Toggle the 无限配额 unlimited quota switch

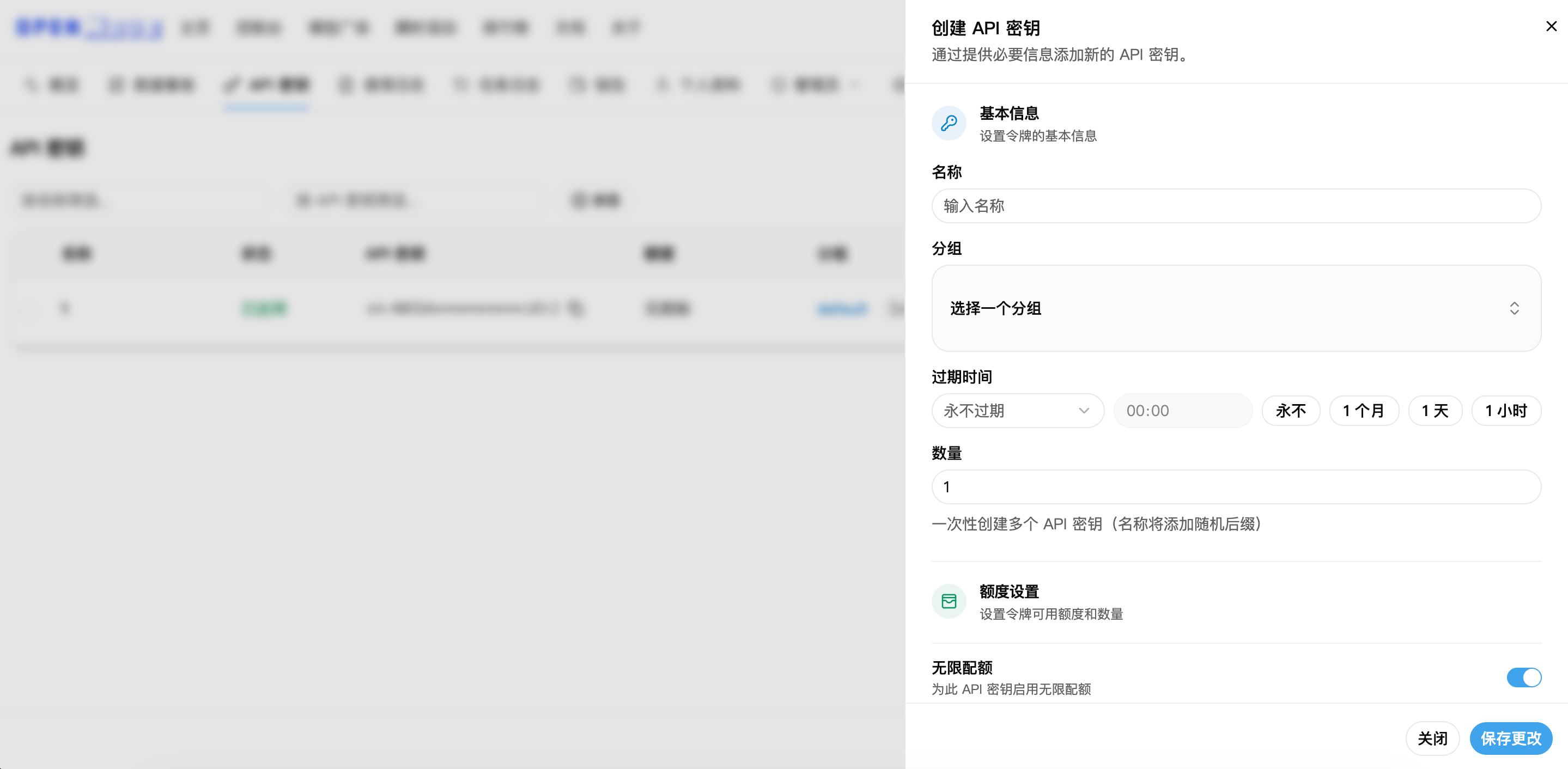click(x=1523, y=677)
